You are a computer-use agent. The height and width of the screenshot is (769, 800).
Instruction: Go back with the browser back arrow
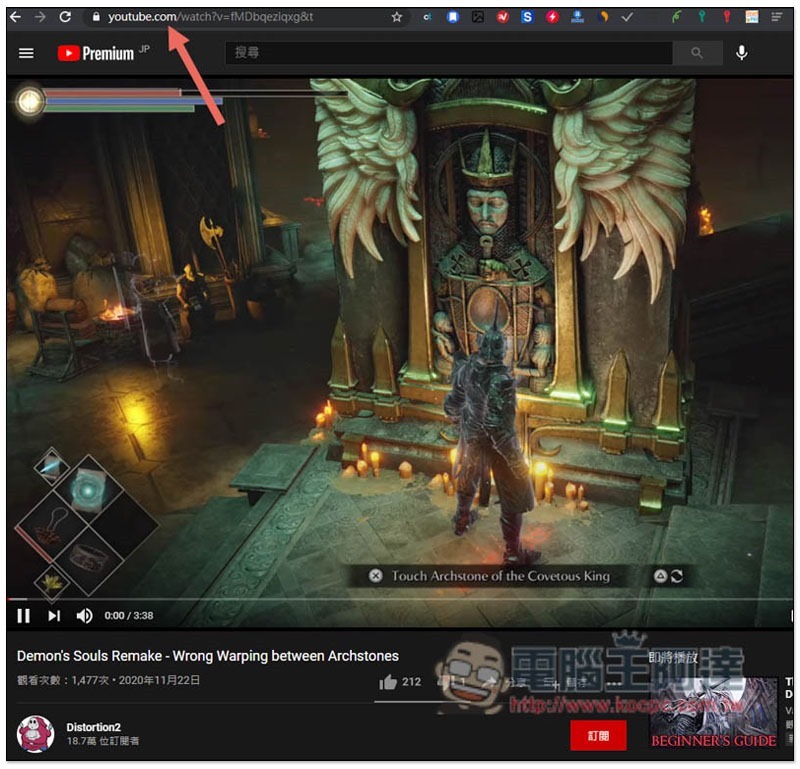[15, 17]
